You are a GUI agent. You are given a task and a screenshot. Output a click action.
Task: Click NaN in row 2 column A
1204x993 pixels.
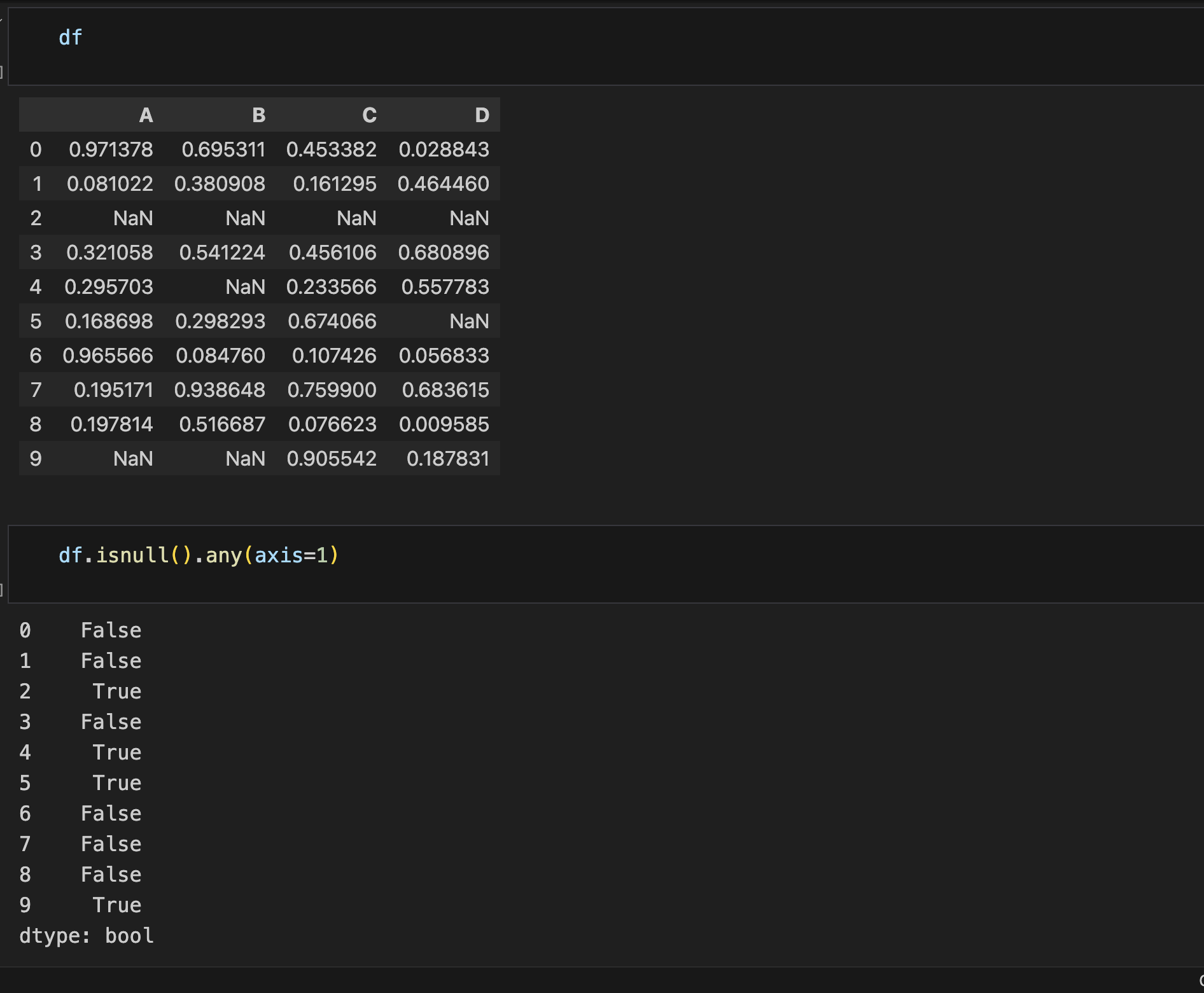tap(133, 218)
